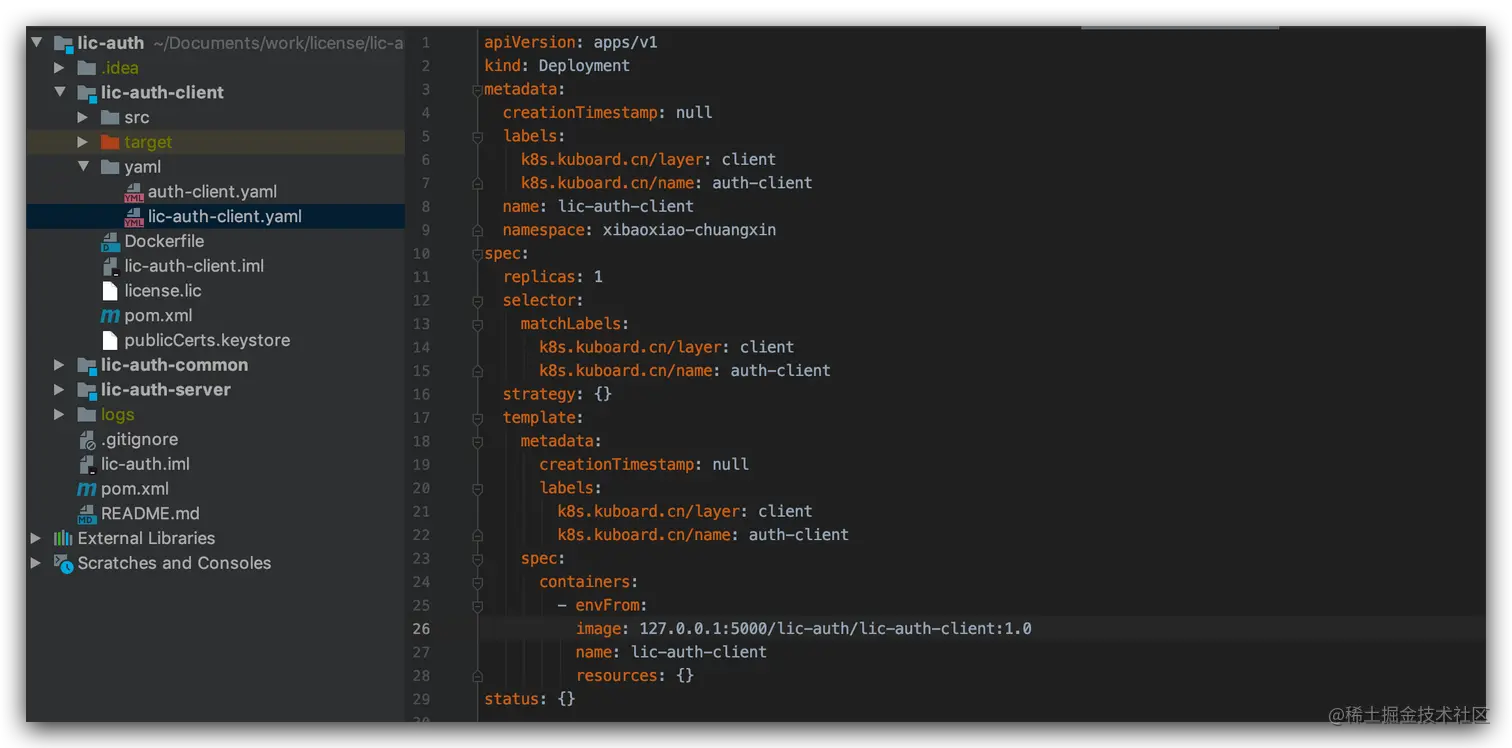This screenshot has width=1512, height=748.
Task: Click 'resources: {}' code line
Action: 634,675
